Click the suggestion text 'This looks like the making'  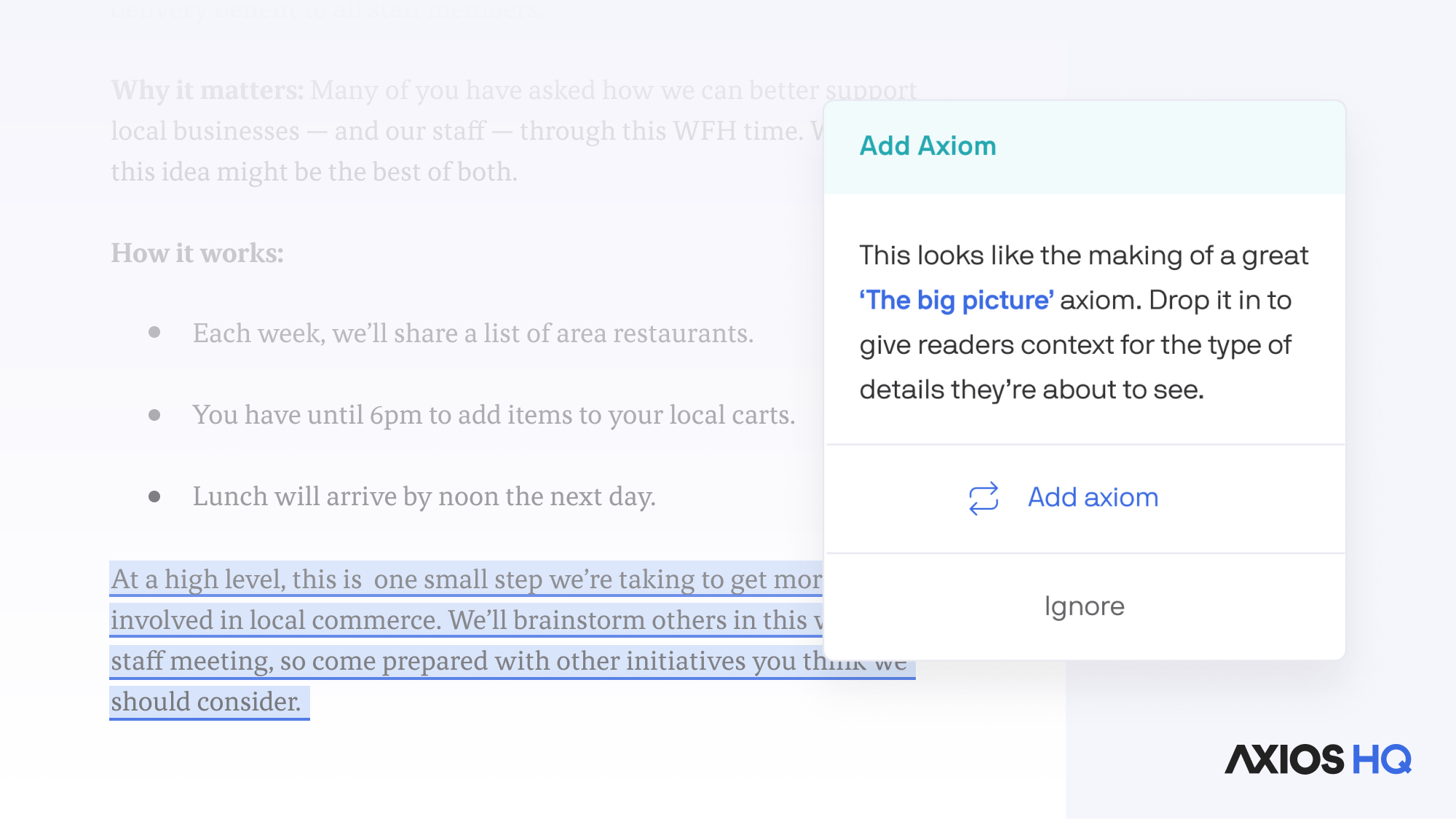(1083, 256)
